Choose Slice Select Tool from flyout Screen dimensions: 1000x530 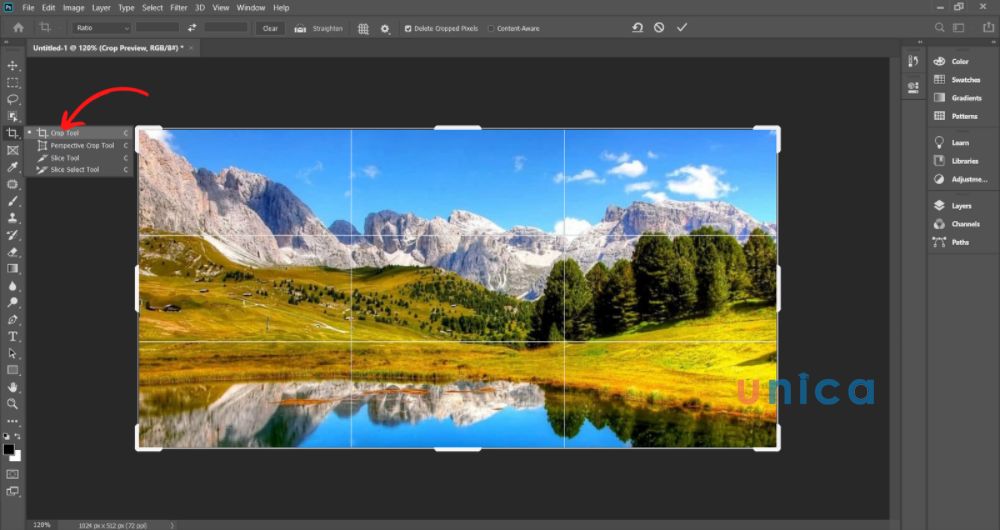(x=79, y=170)
